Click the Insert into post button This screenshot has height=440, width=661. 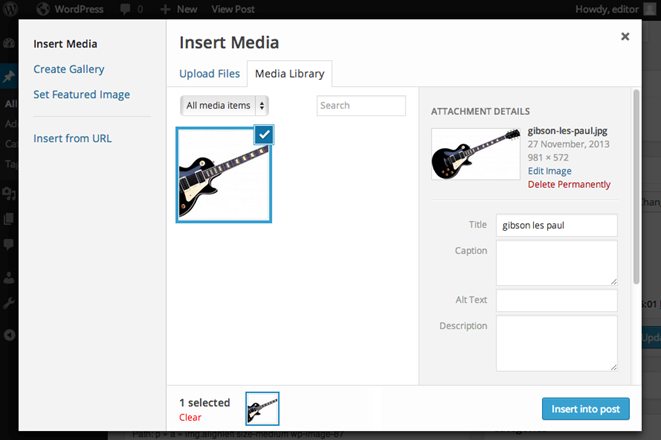[586, 409]
